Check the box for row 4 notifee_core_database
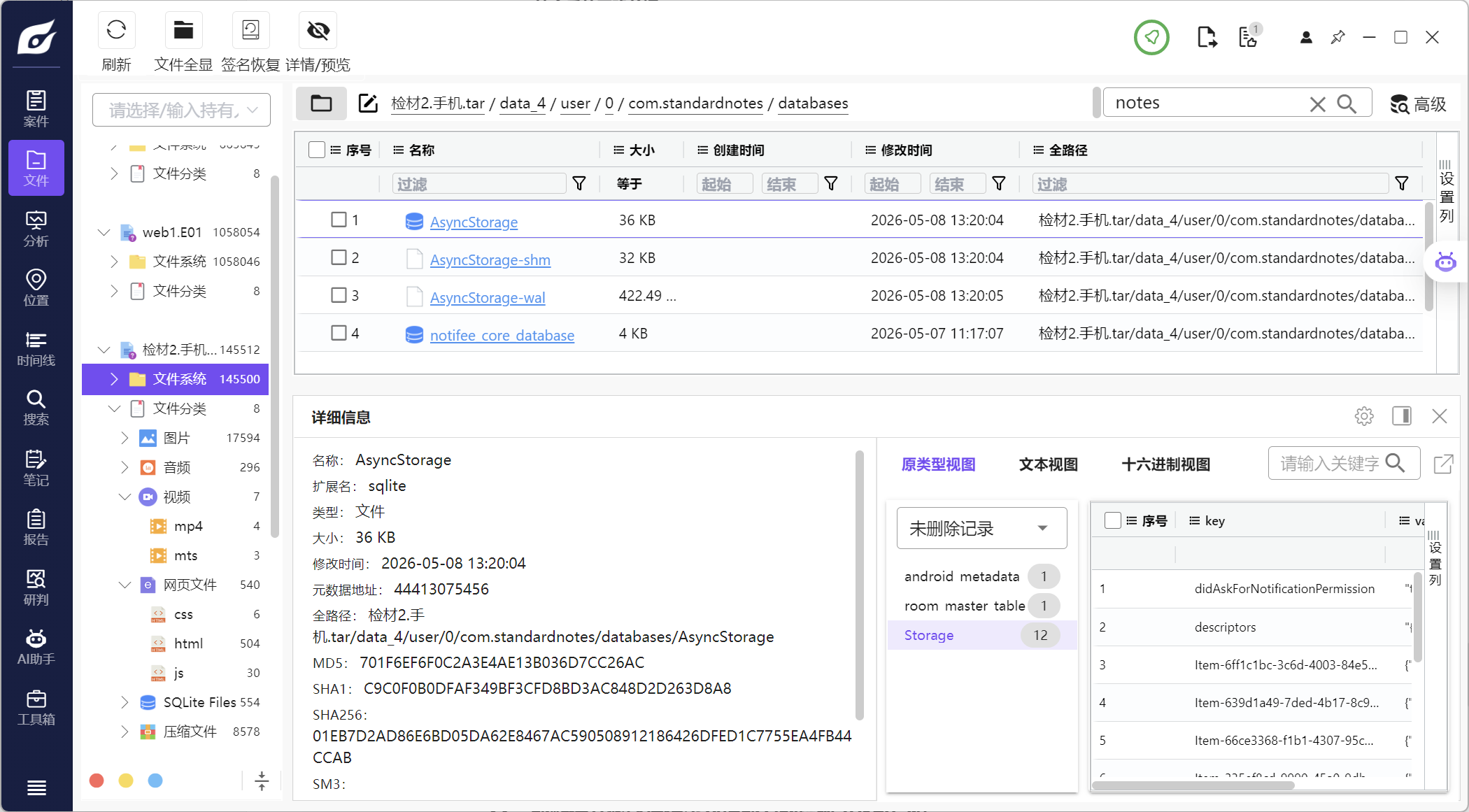1469x812 pixels. click(x=339, y=333)
